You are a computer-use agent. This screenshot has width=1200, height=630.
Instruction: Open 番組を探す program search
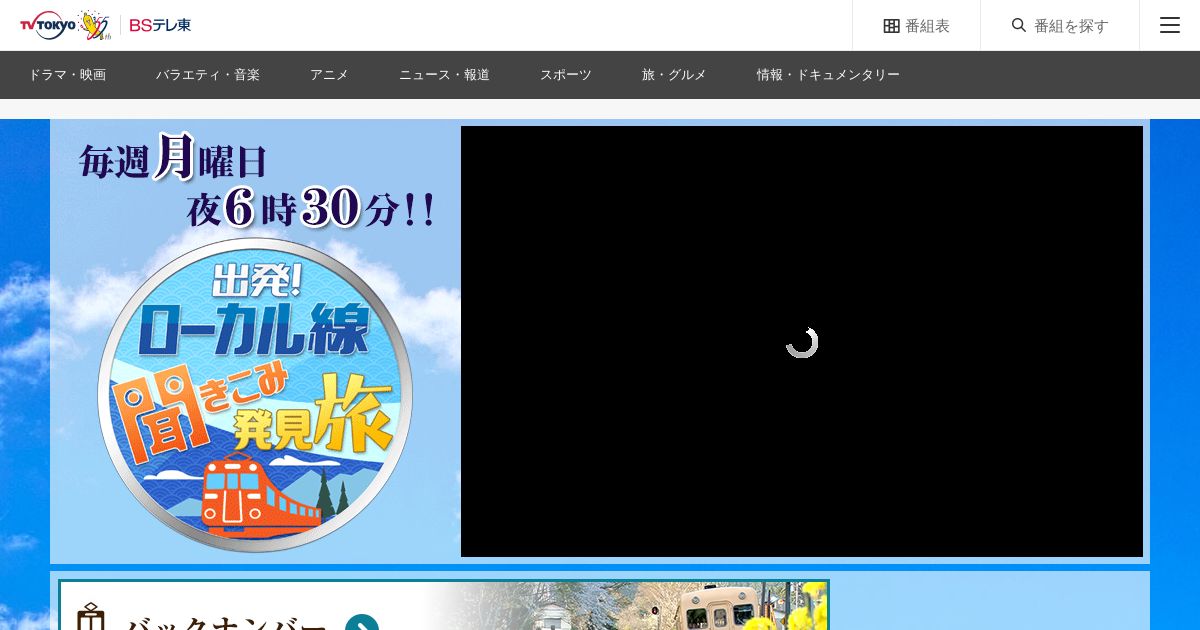tap(1060, 25)
